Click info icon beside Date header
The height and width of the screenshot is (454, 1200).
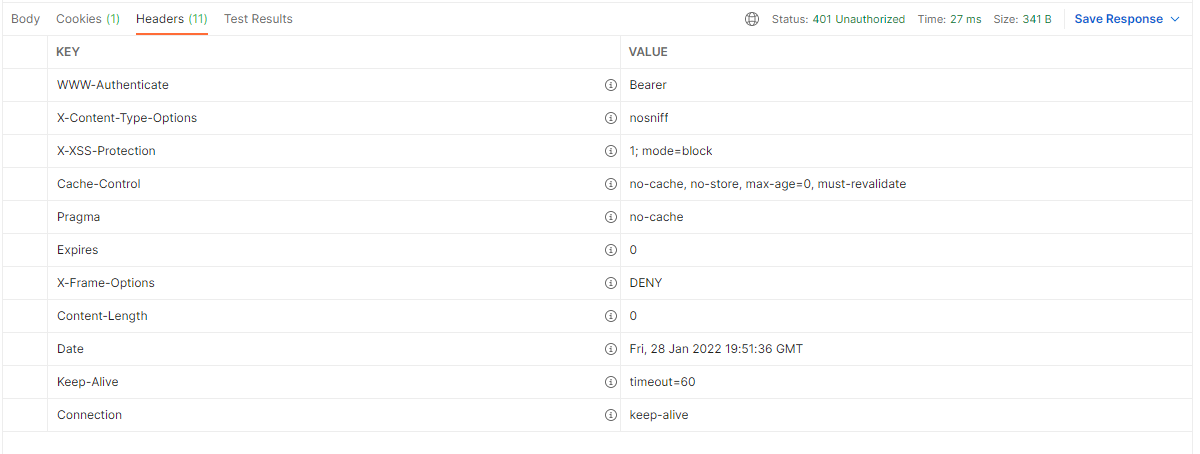click(610, 349)
